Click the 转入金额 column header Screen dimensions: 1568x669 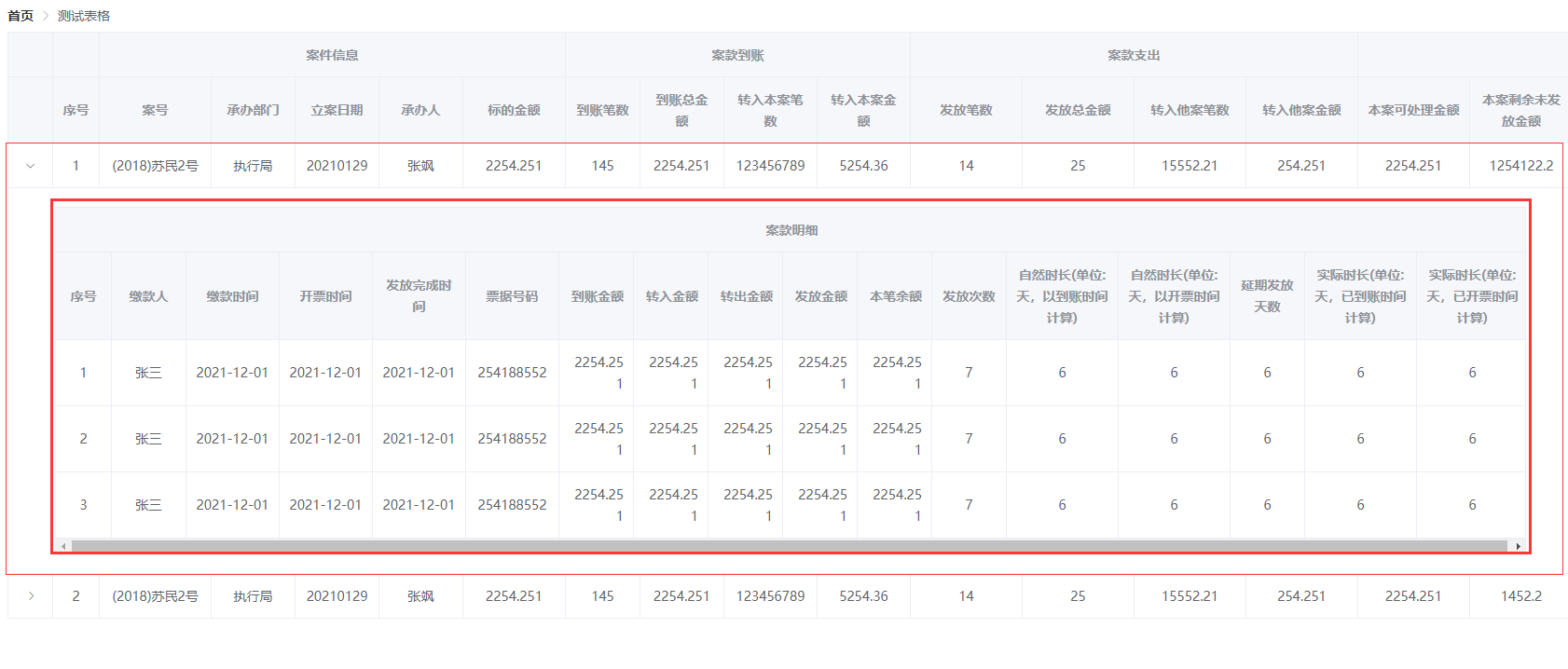[x=672, y=296]
